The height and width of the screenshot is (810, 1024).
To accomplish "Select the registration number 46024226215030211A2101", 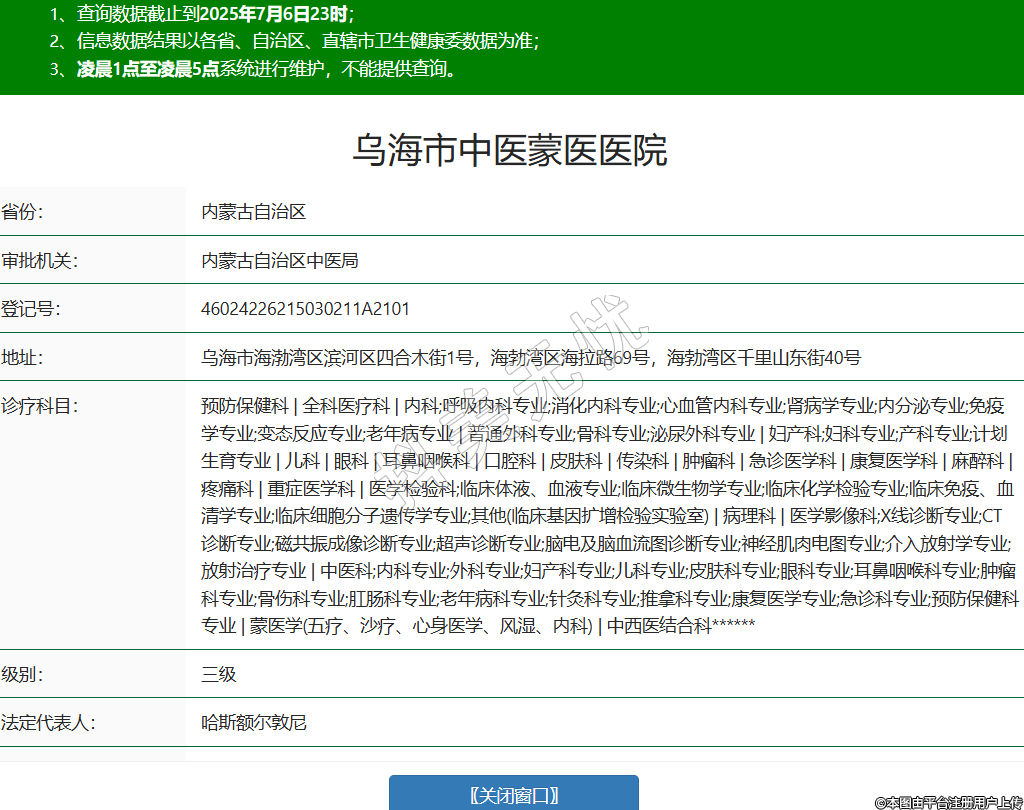I will click(305, 309).
